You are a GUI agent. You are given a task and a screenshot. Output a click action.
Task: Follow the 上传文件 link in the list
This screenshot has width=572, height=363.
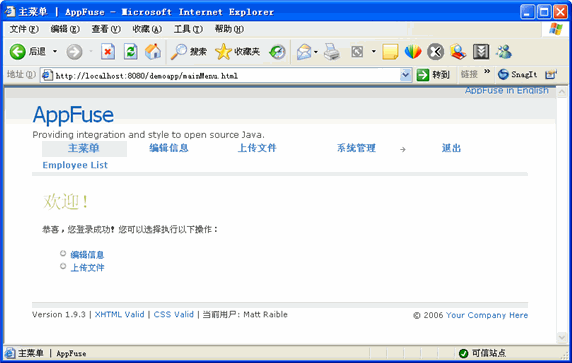pyautogui.click(x=87, y=268)
